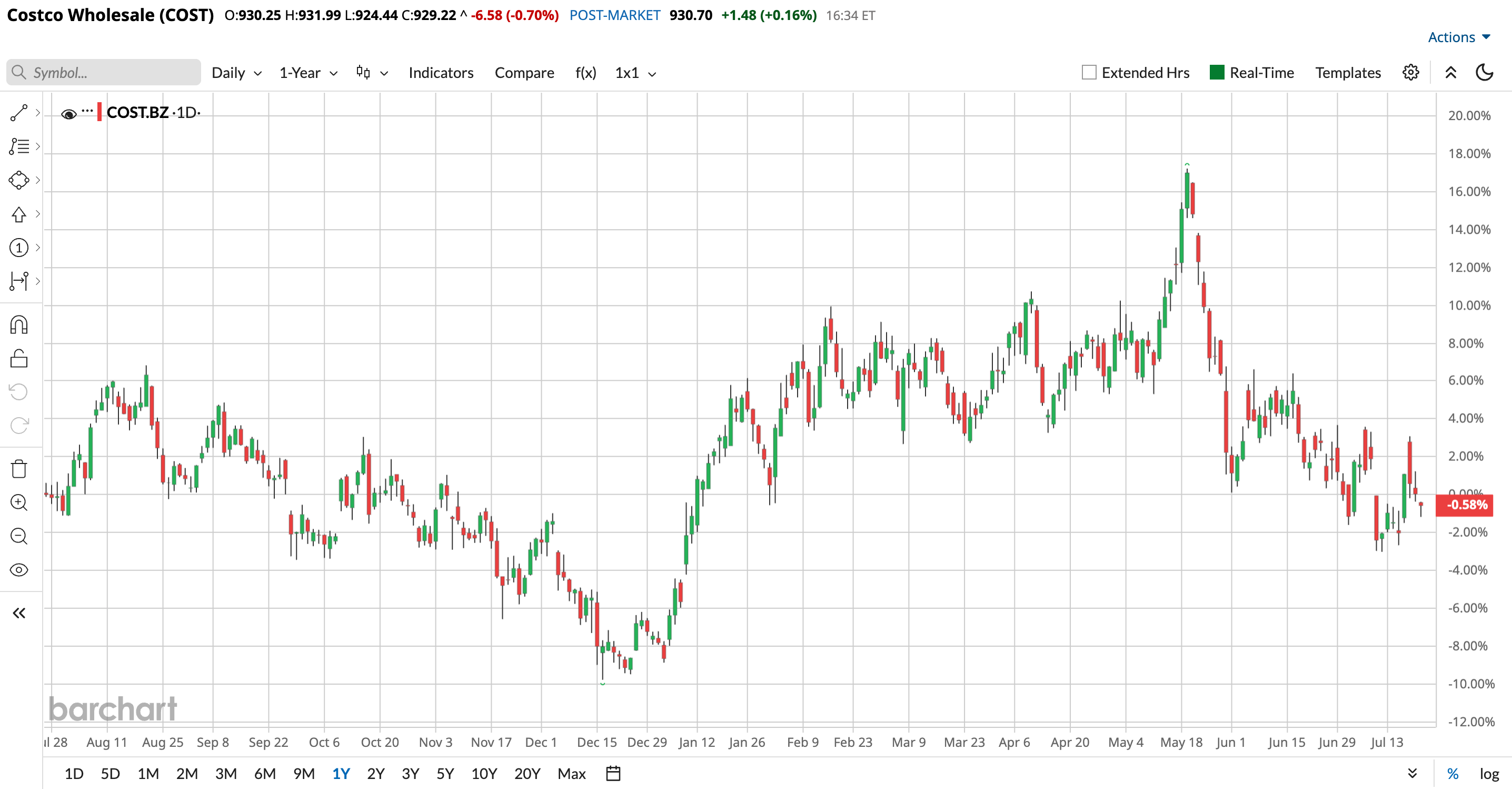
Task: Expand the measure tools submenu arrow
Action: point(37,281)
